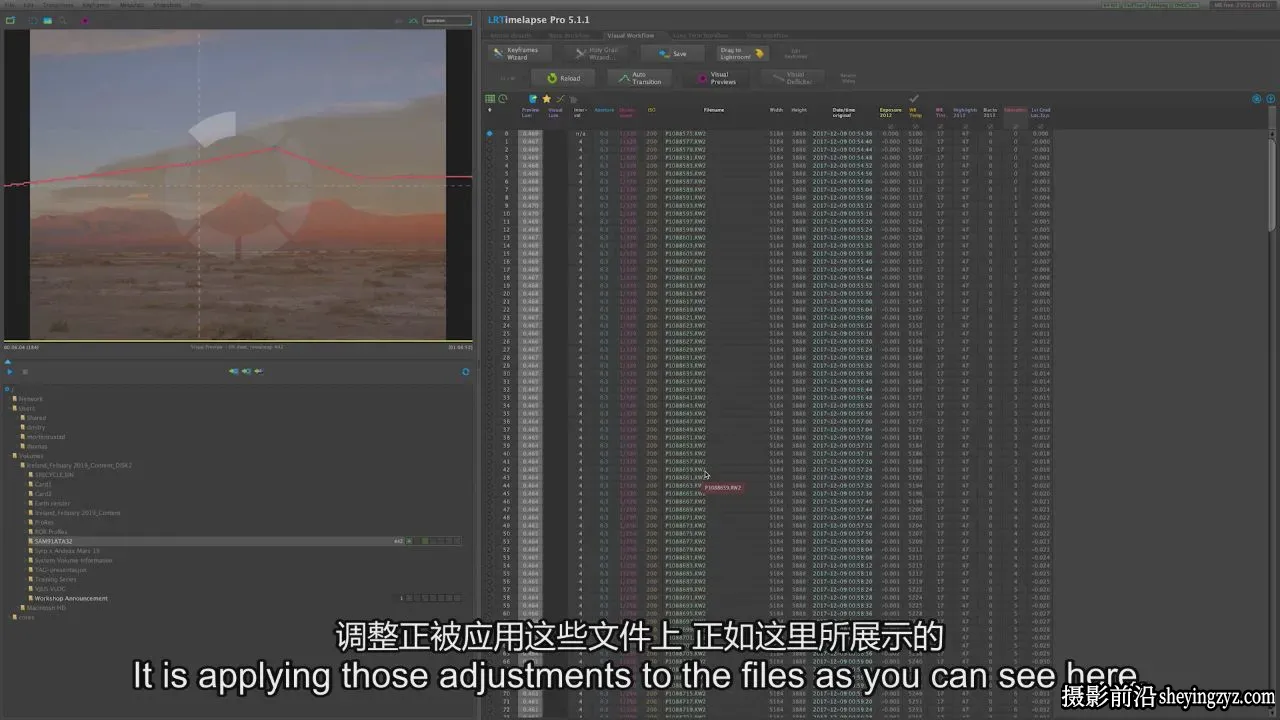
Task: Generate Visual Previews
Action: (716, 78)
